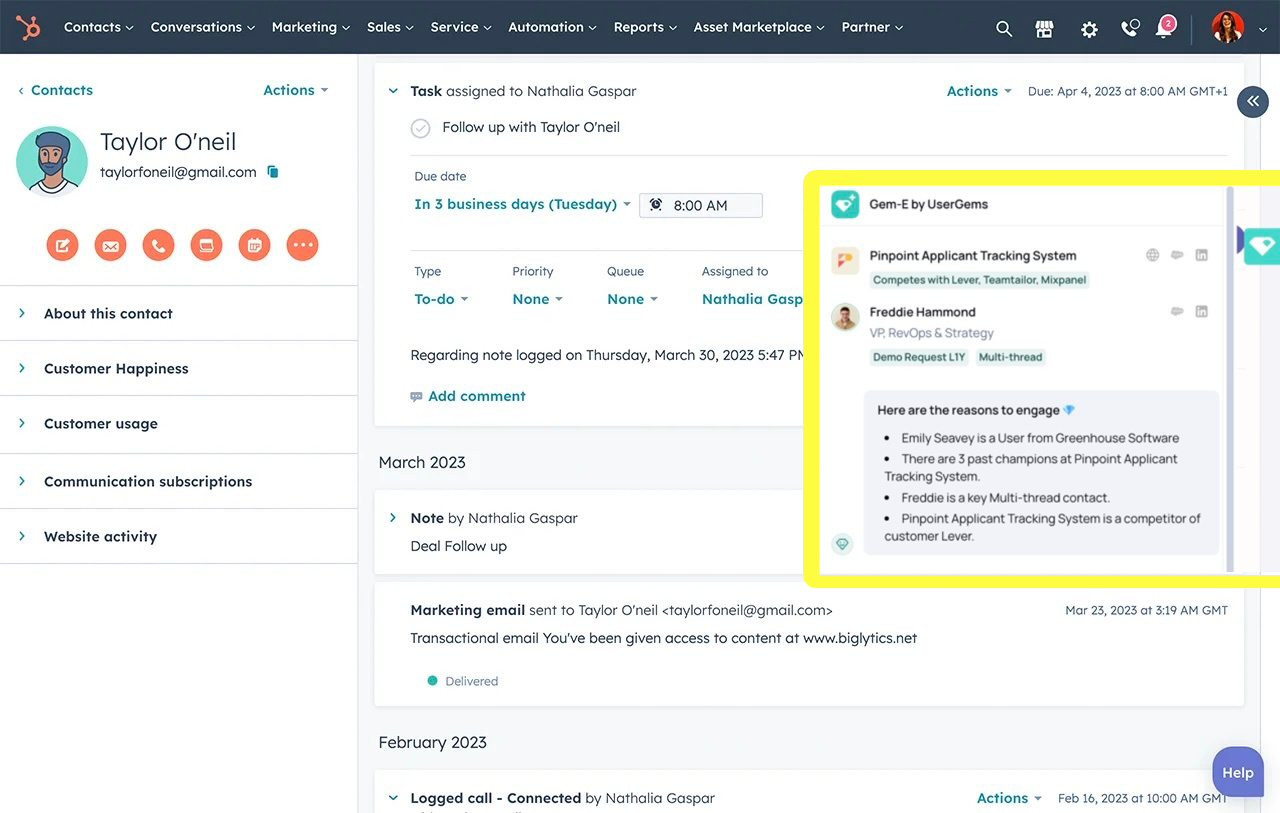Open the Partner menu
Screen dimensions: 1280x813
[x=872, y=27]
